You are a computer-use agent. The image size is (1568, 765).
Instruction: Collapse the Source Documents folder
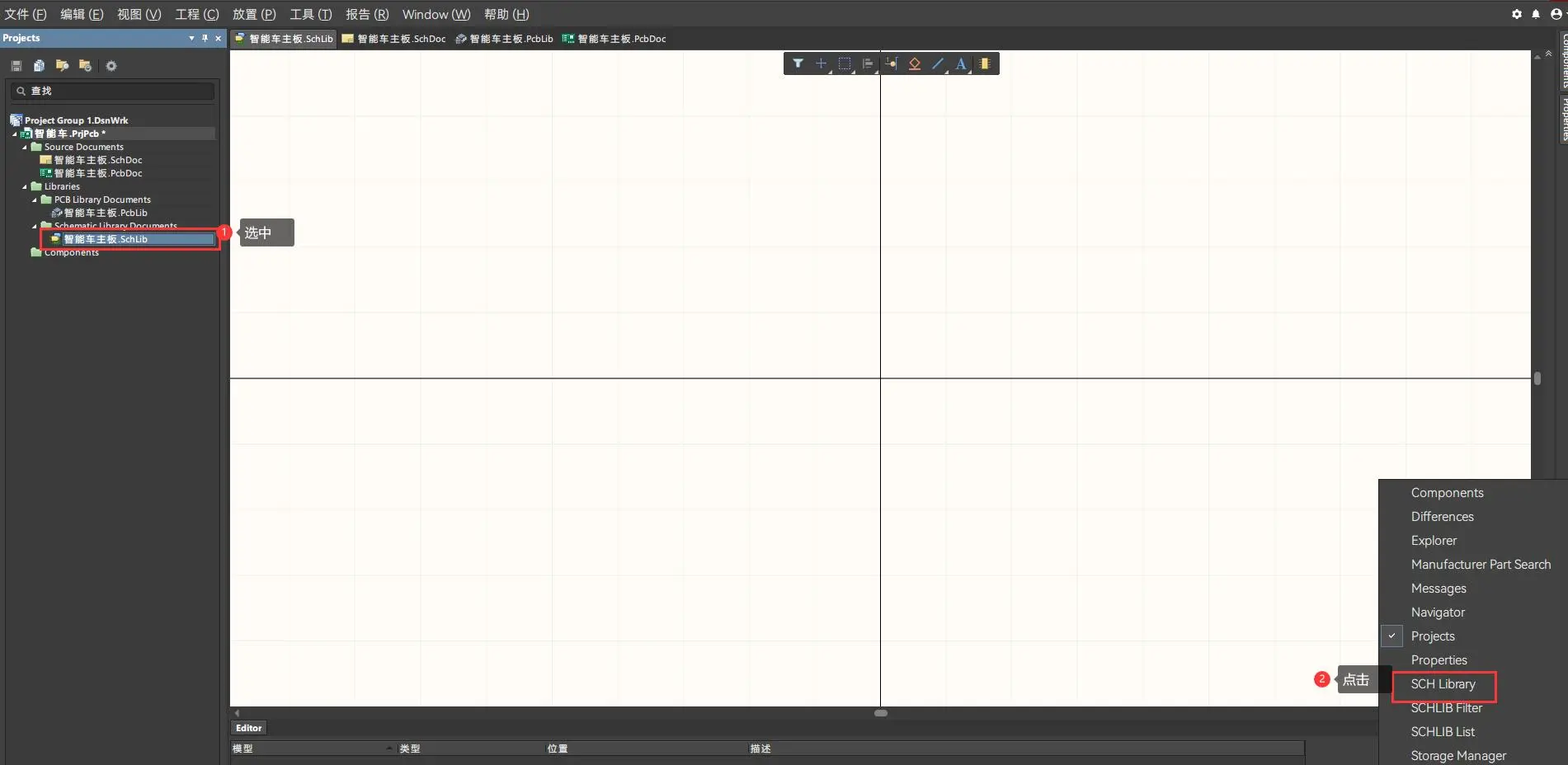[x=25, y=147]
